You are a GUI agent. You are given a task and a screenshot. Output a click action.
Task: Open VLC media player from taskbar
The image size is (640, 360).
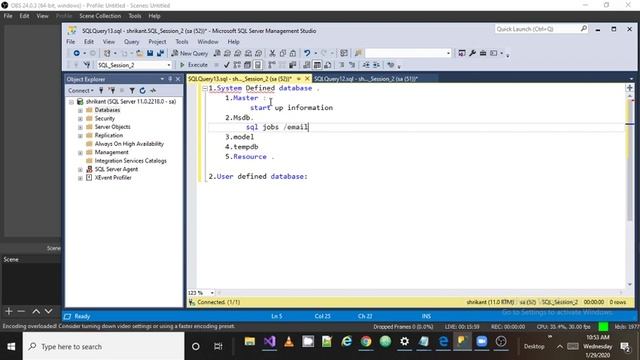[289, 342]
